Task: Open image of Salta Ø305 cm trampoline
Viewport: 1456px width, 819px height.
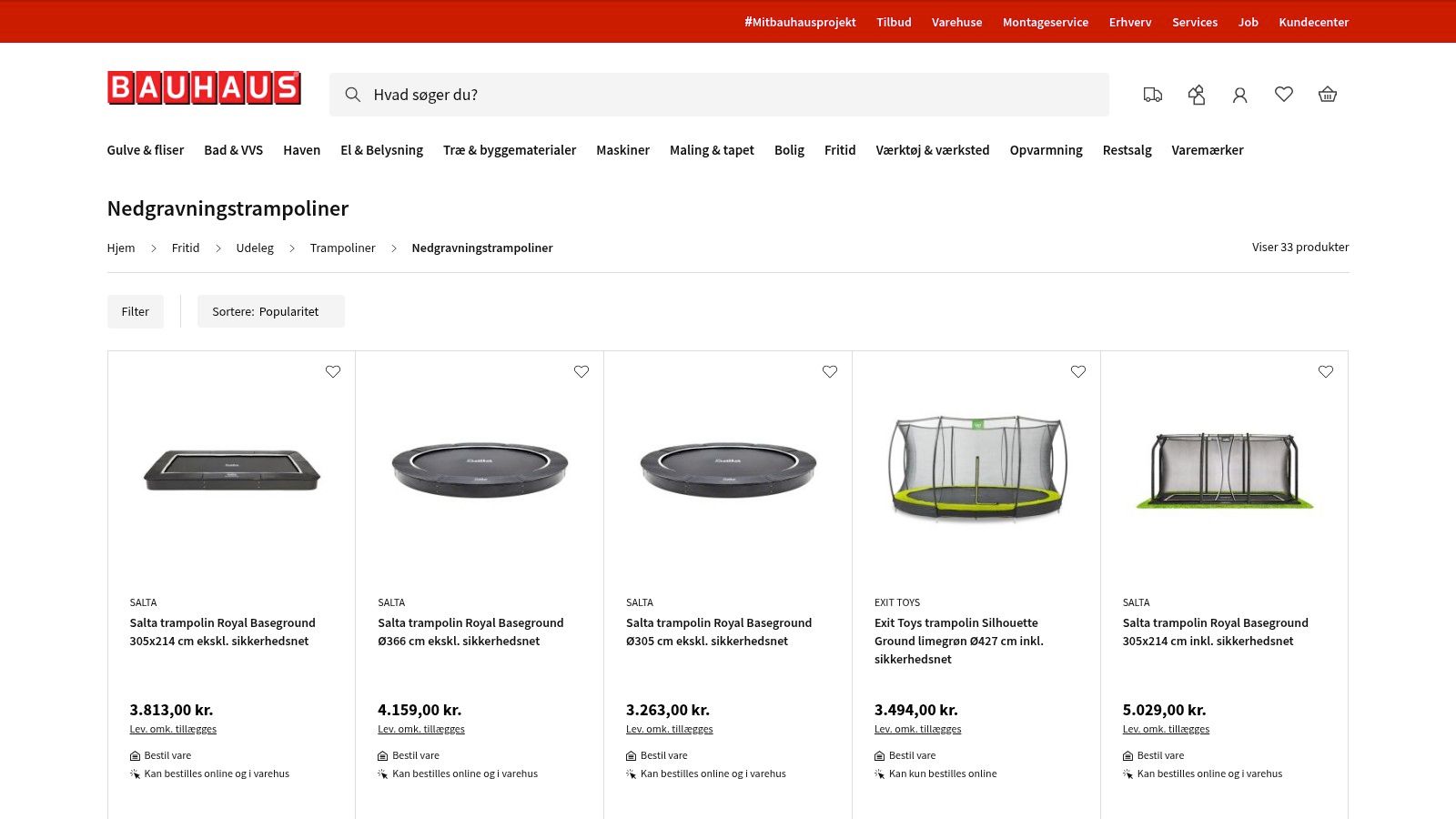Action: [728, 469]
